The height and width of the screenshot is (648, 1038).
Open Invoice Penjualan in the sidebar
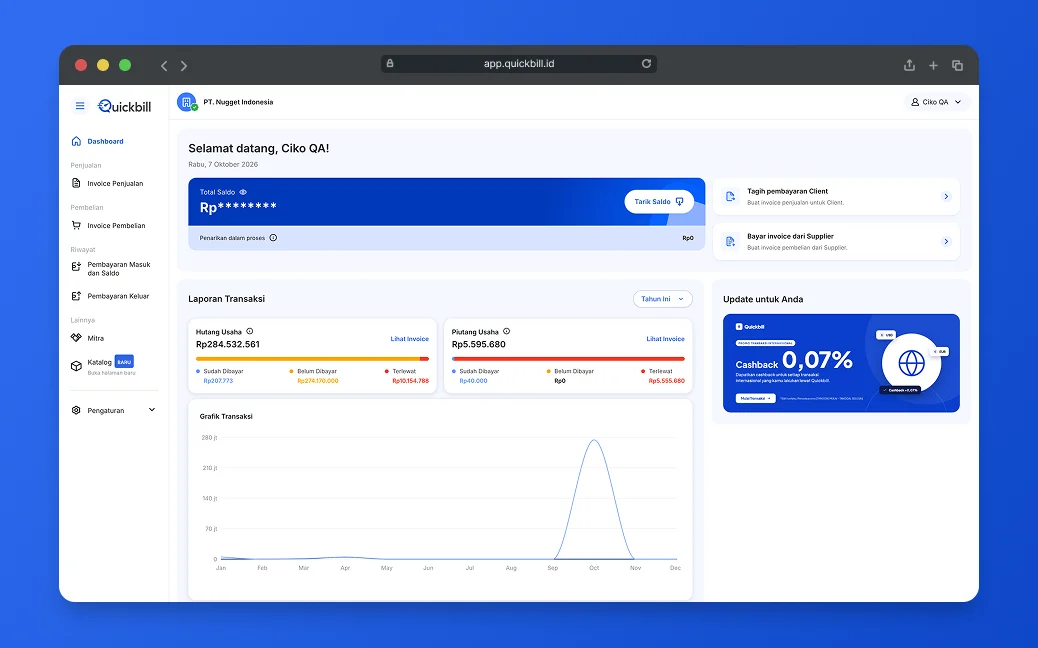113,183
